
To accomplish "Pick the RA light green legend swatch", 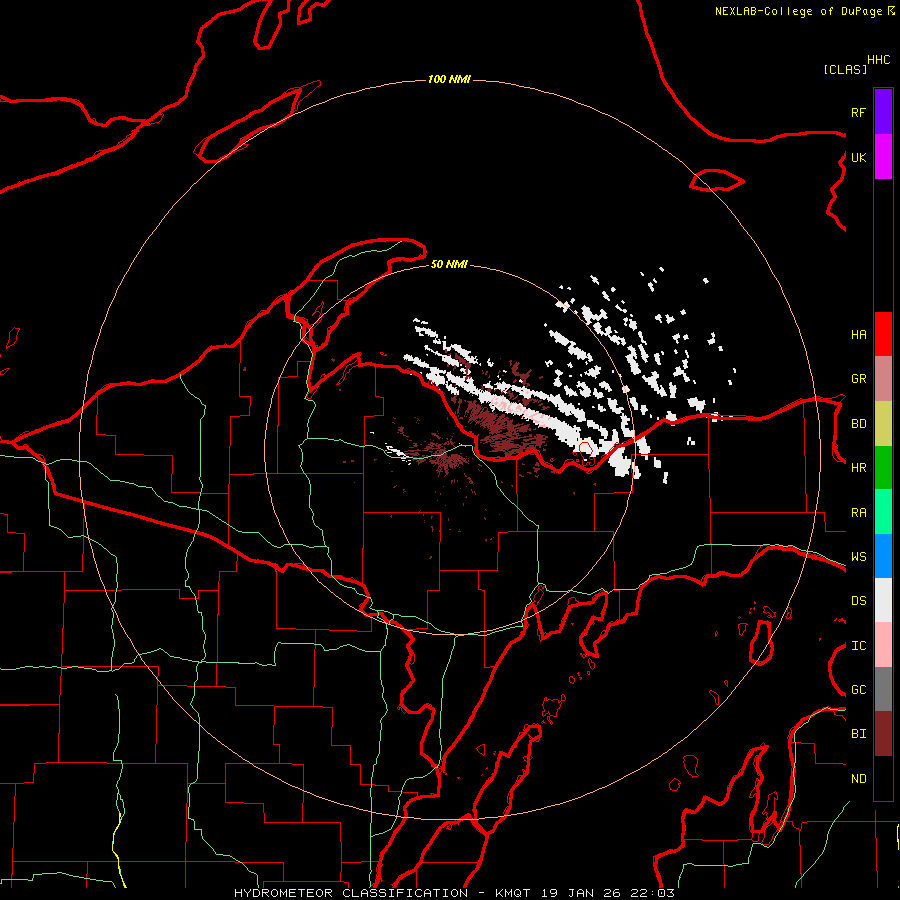I will tap(883, 512).
